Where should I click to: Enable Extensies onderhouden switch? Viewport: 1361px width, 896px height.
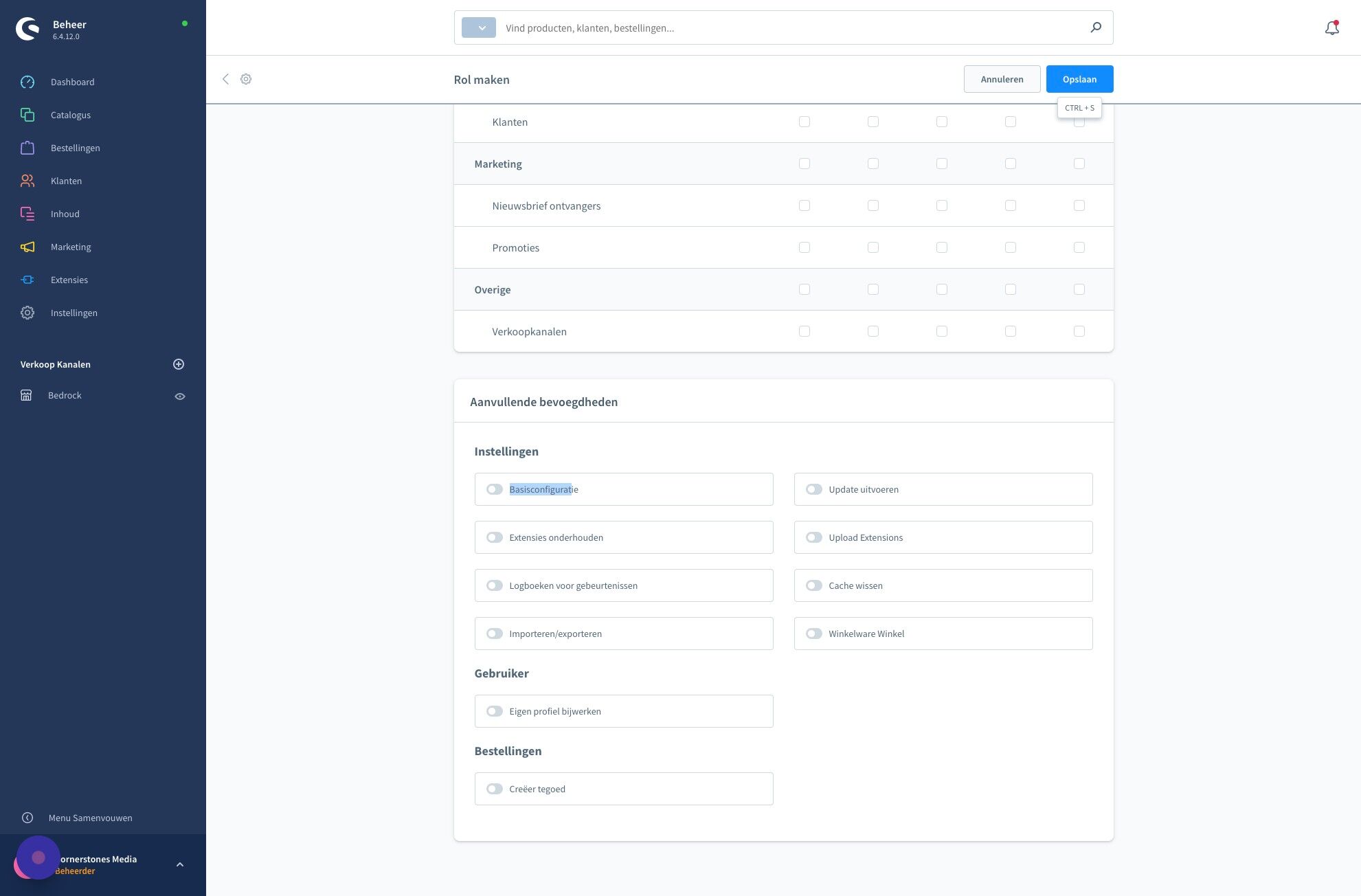coord(495,537)
